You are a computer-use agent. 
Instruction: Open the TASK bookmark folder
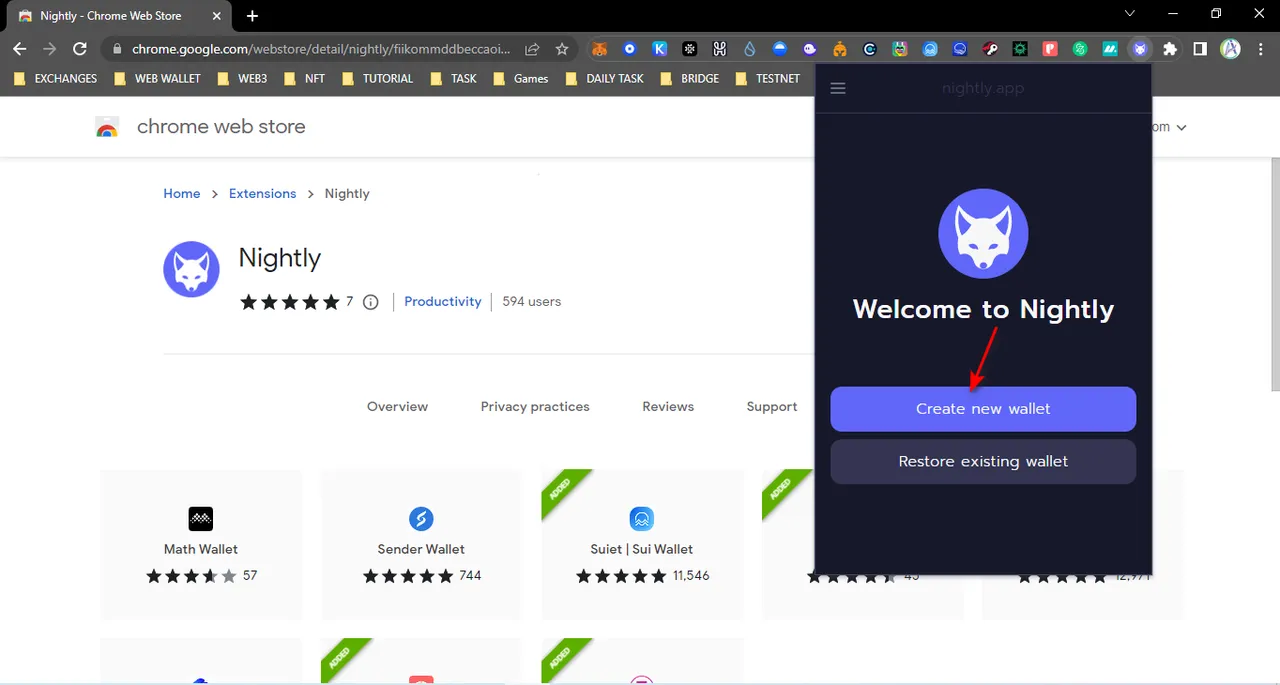454,78
